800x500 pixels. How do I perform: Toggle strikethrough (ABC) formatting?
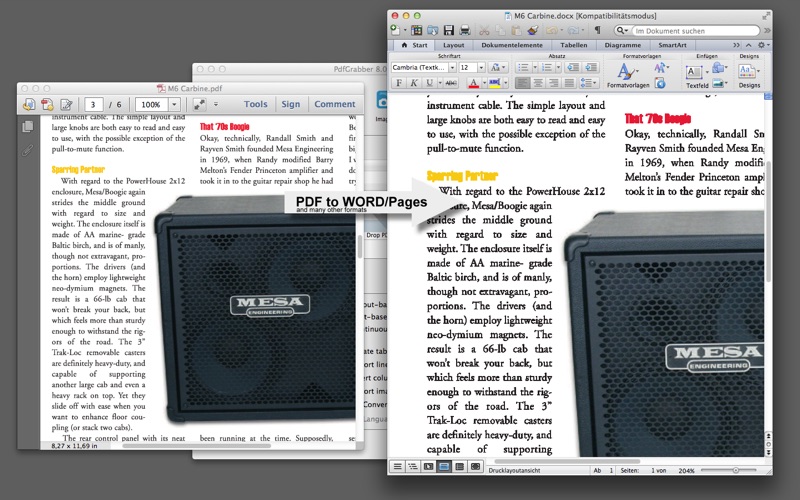[x=451, y=83]
